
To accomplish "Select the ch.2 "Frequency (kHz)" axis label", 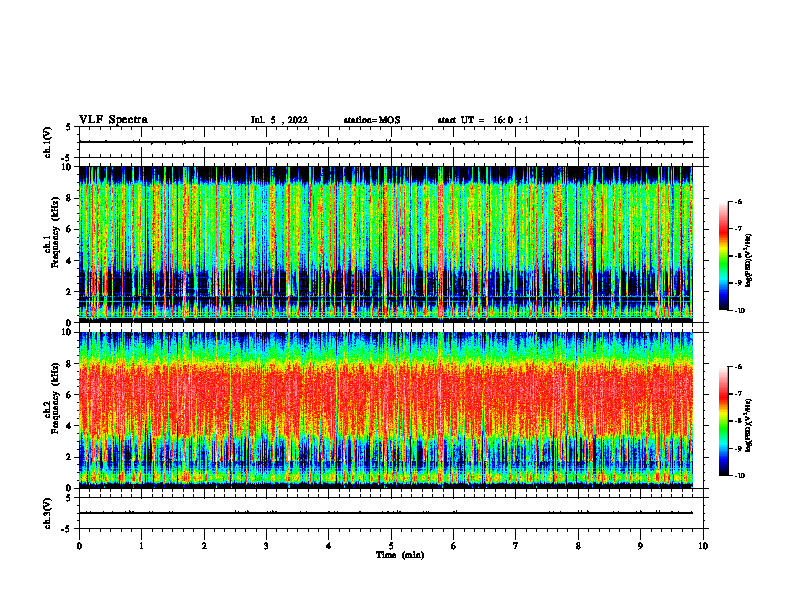I will [55, 398].
